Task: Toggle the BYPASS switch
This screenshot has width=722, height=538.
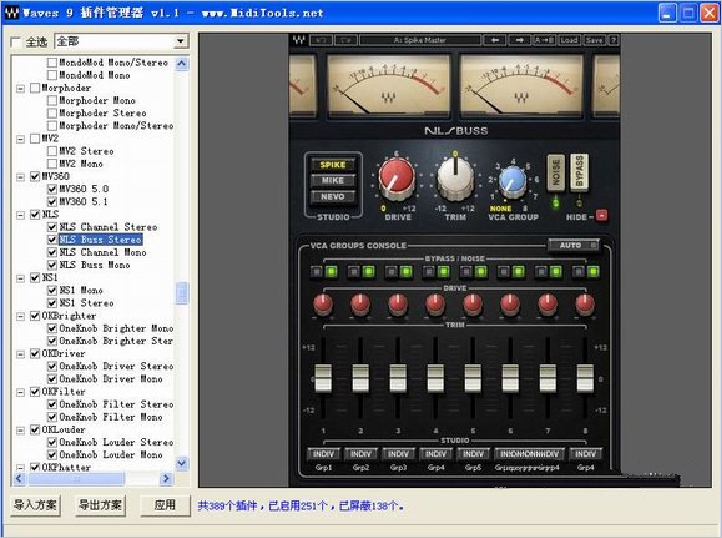Action: pyautogui.click(x=579, y=172)
